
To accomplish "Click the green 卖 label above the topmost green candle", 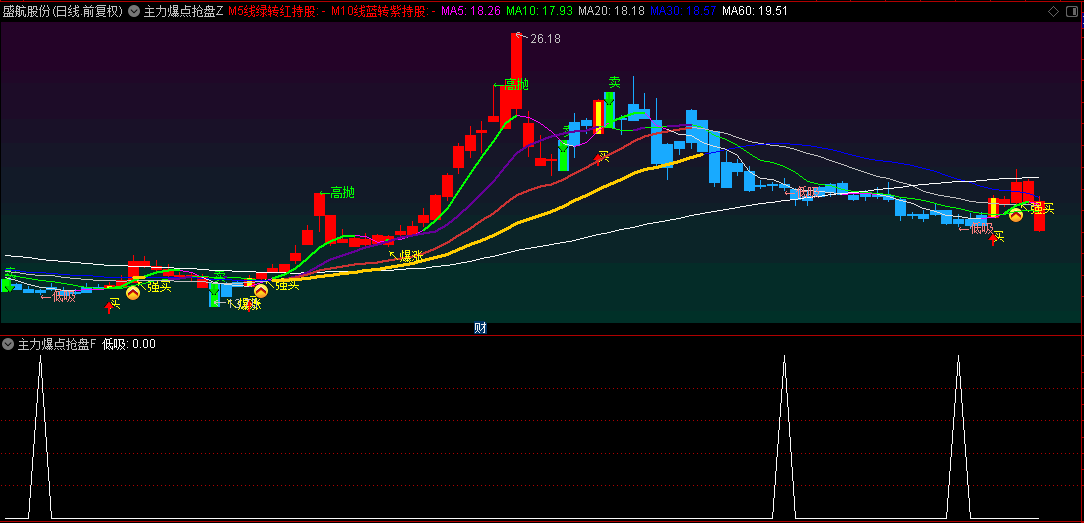I will click(614, 83).
